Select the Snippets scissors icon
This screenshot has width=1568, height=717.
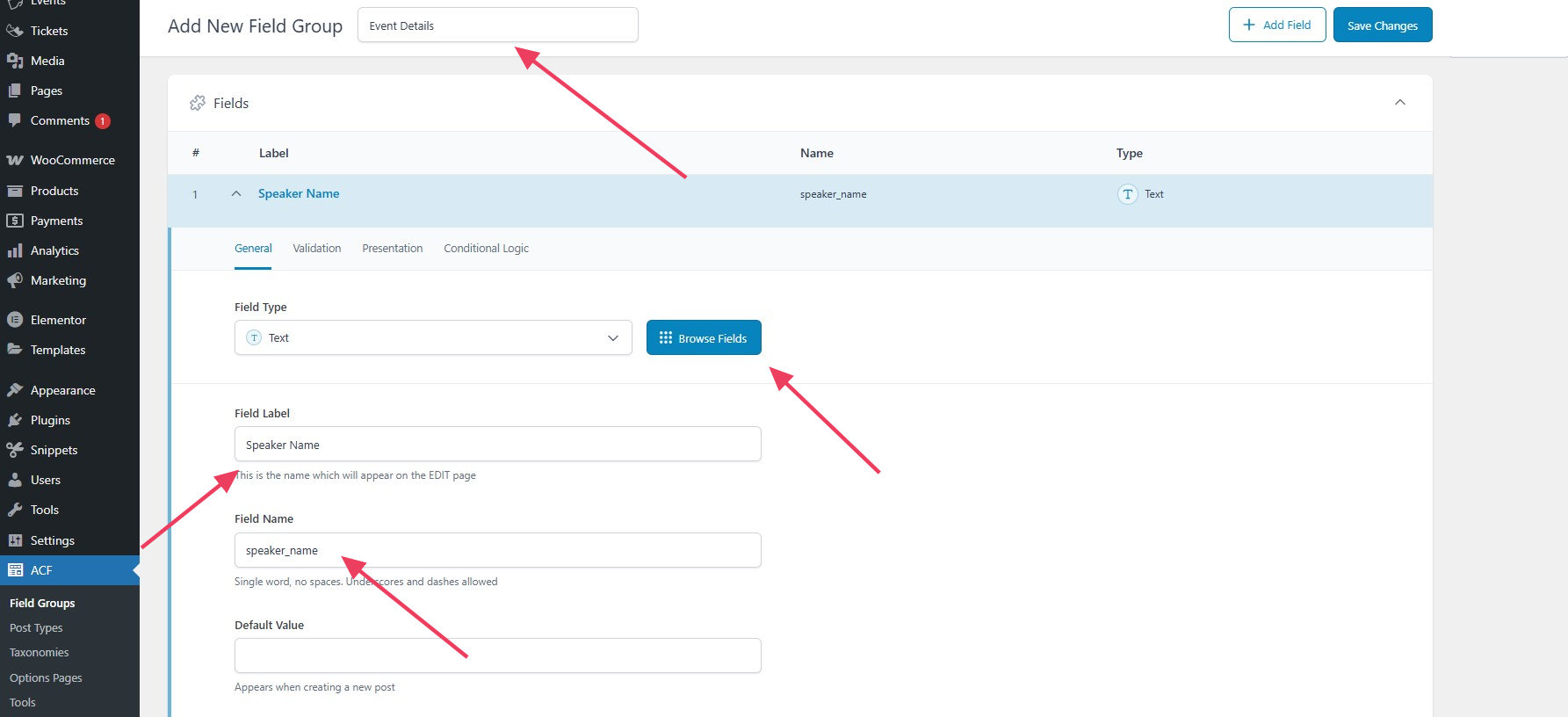[x=15, y=450]
